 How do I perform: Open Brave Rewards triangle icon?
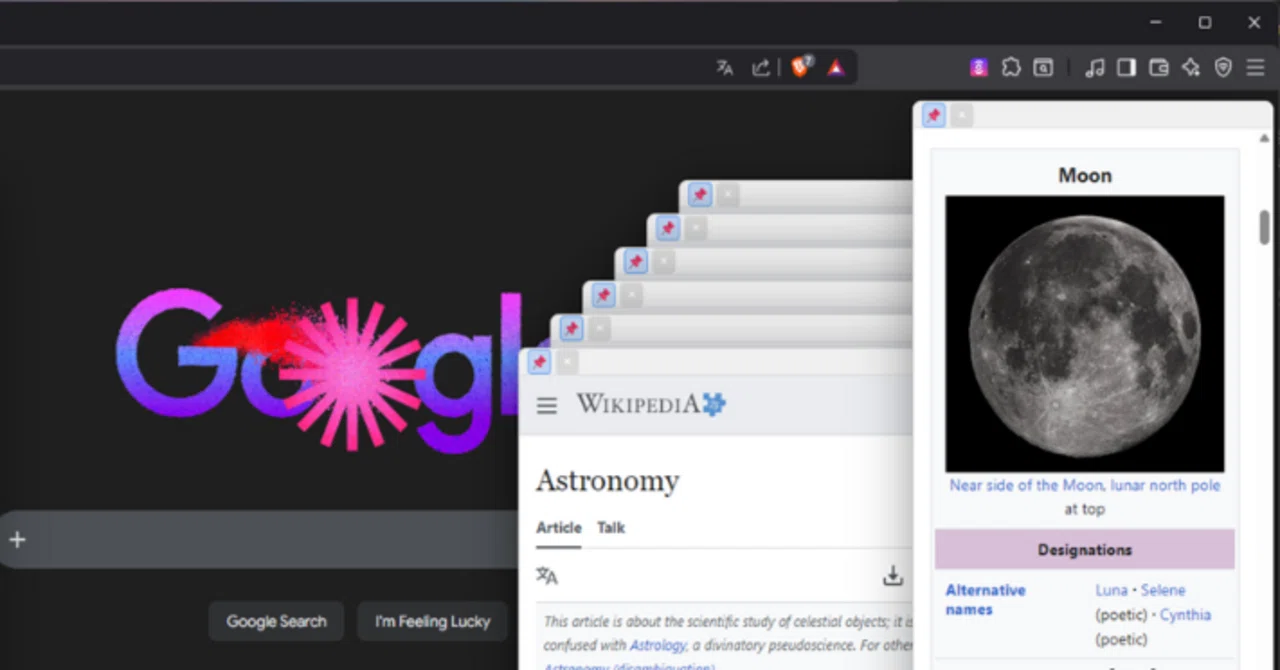(836, 68)
